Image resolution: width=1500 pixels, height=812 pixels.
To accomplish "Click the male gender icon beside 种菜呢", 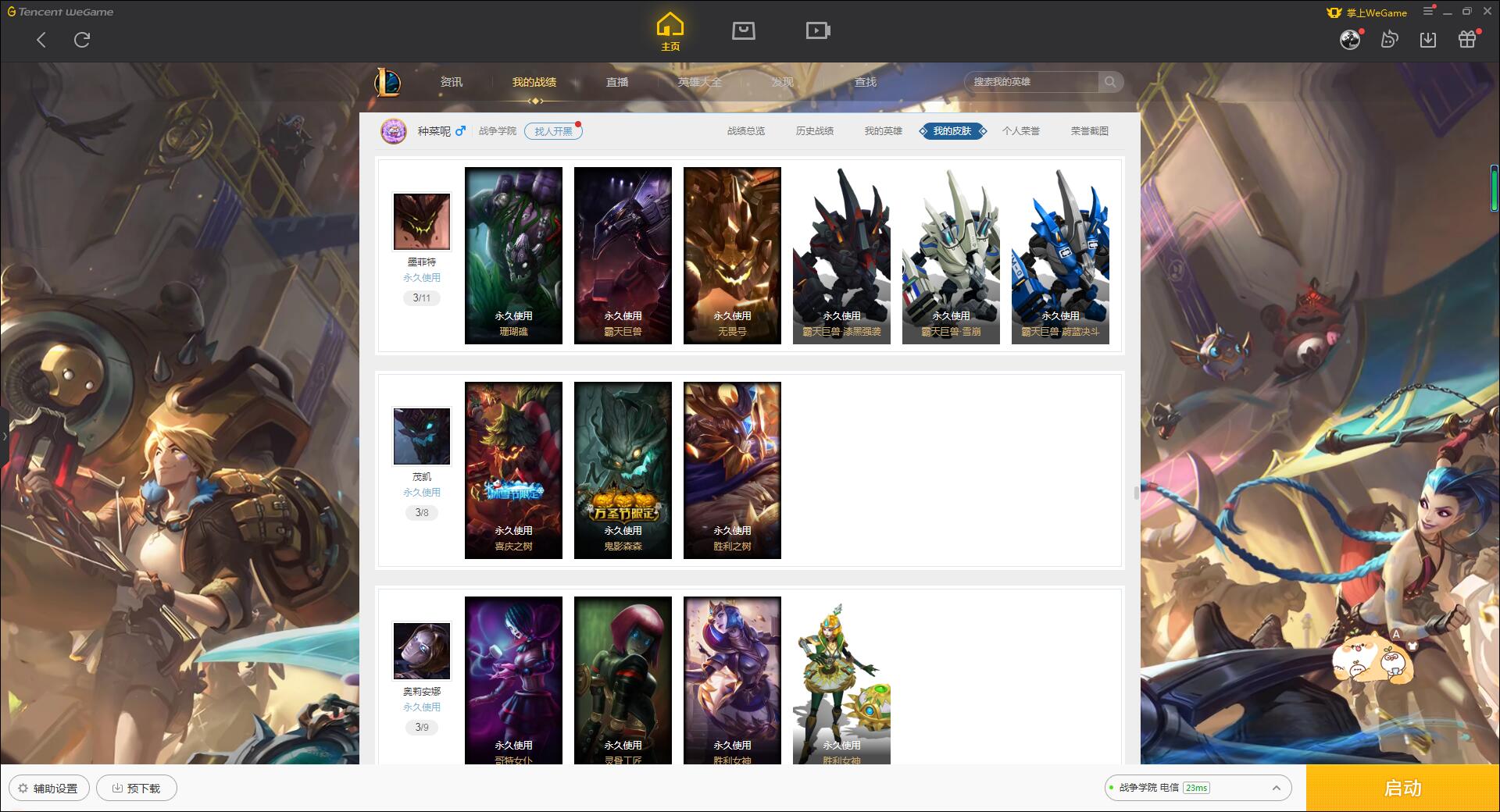I will coord(461,131).
